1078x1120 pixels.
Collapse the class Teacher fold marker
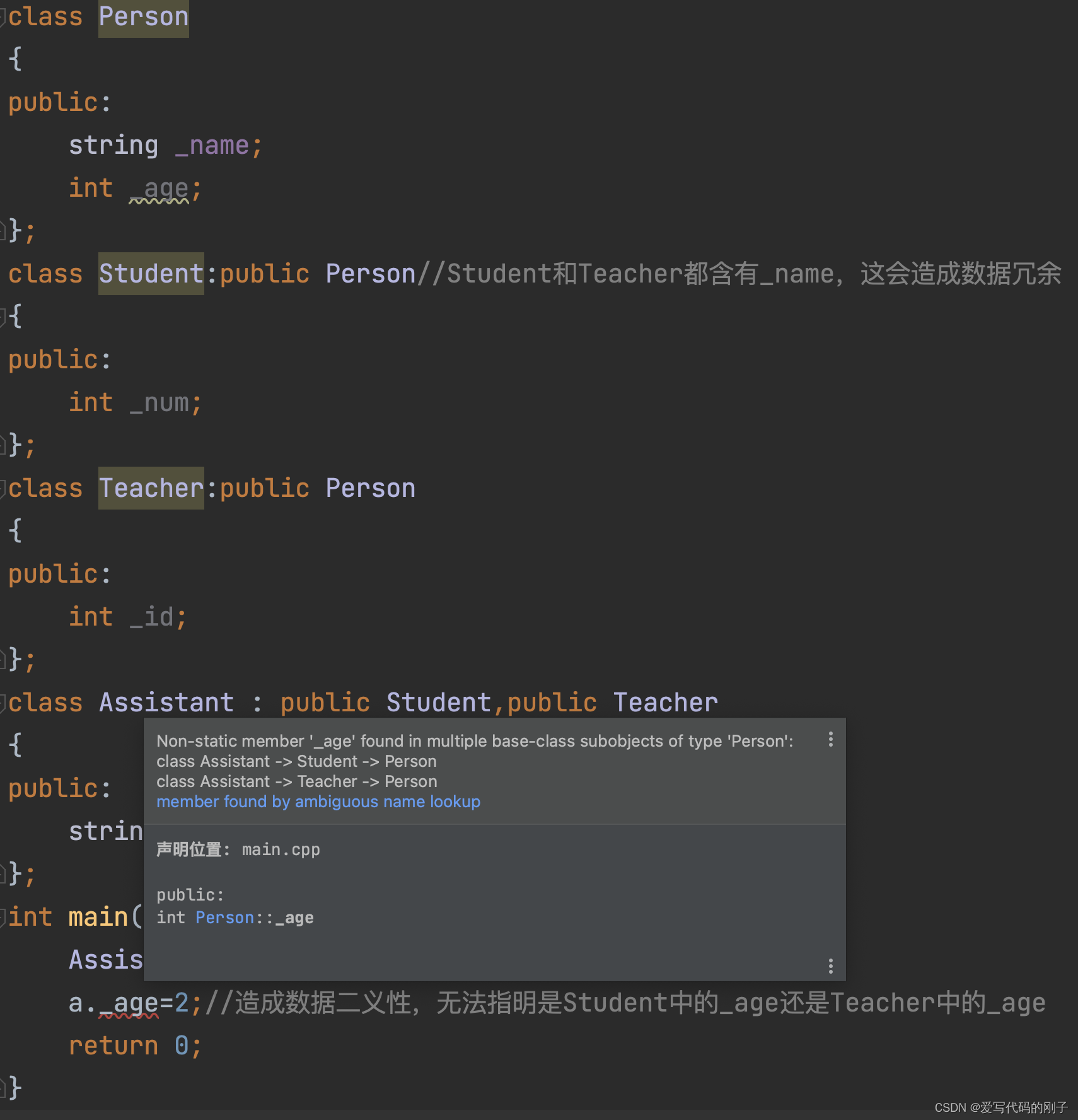pyautogui.click(x=3, y=488)
